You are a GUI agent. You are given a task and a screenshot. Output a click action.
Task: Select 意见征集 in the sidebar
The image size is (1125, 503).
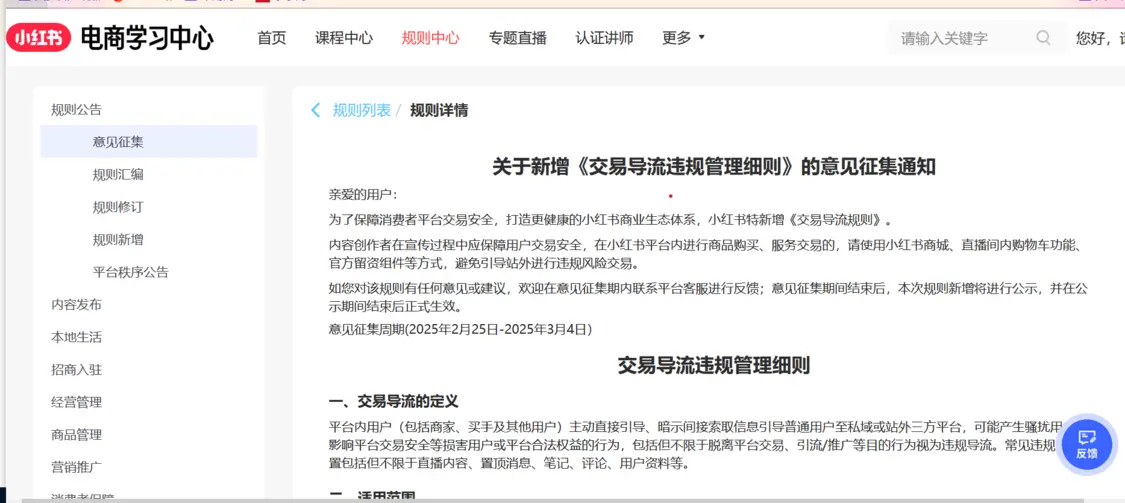[149, 142]
